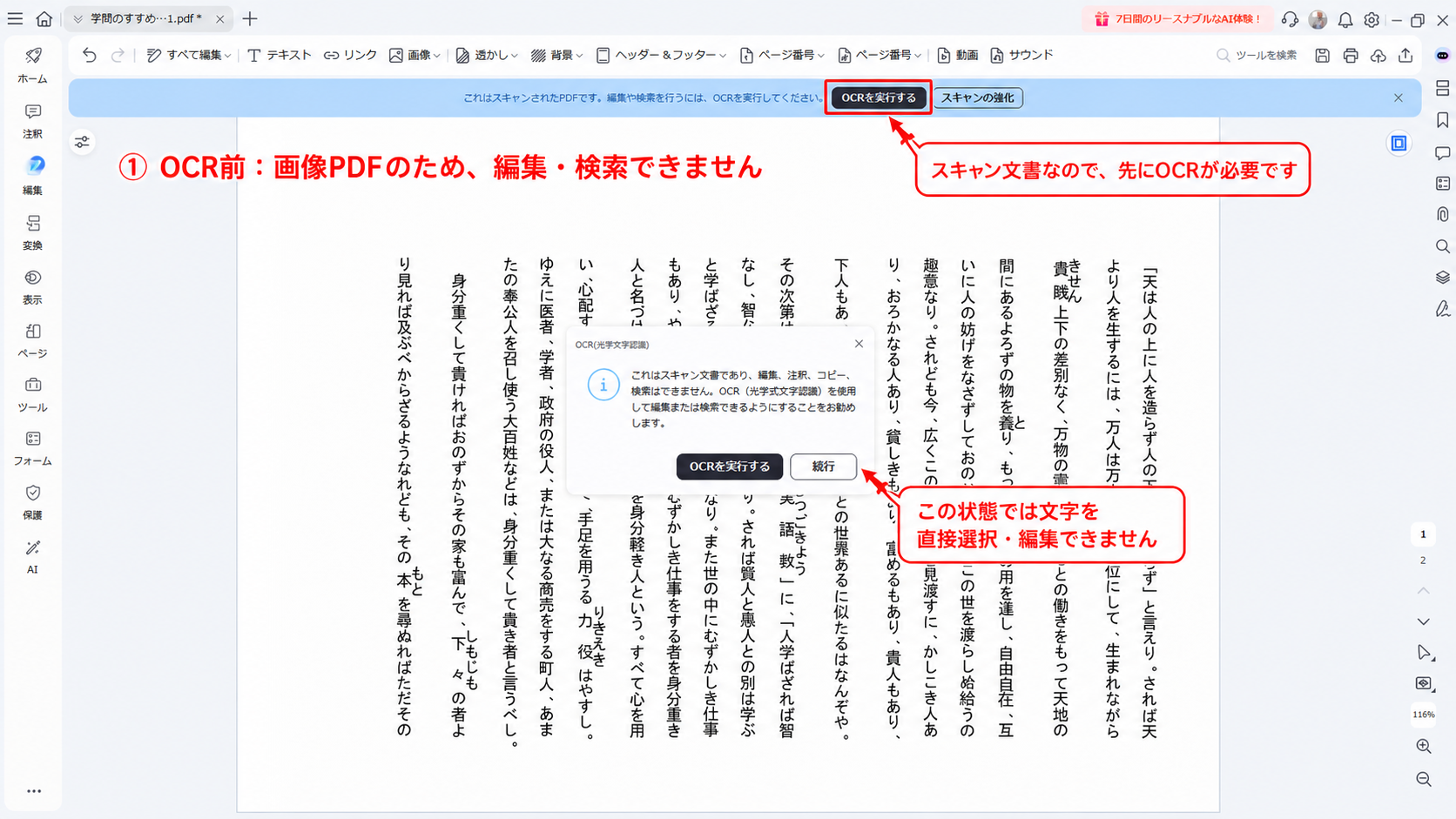Click the Save icon in toolbar
Screen dimensions: 1456x819
click(x=1322, y=55)
